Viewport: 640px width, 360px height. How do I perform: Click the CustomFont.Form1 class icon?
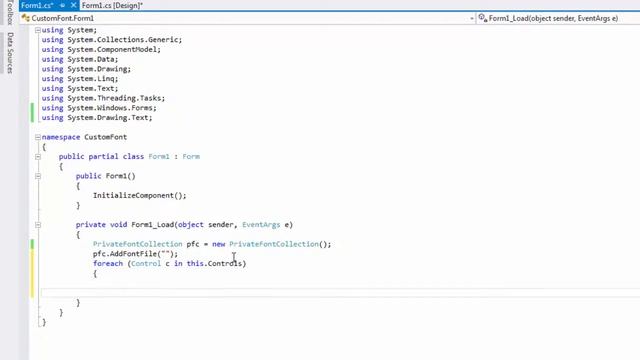point(26,18)
